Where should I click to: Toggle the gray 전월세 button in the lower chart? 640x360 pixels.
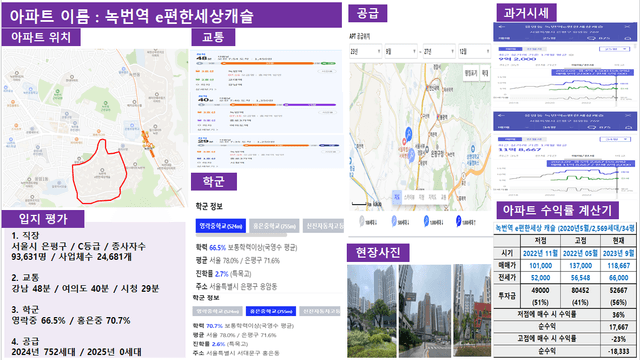pyautogui.click(x=534, y=139)
